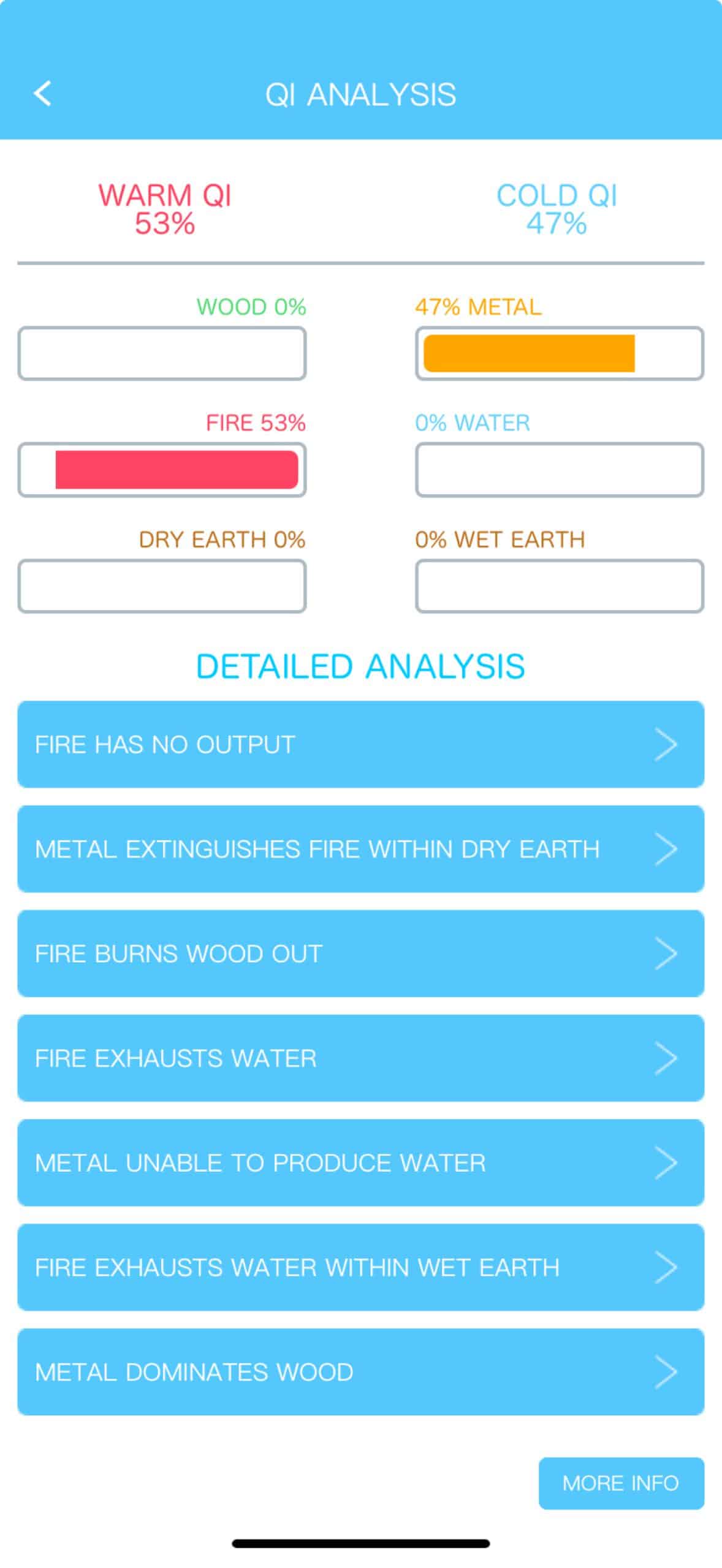Tap the home indicator bar
This screenshot has width=722, height=1568.
point(360,1543)
